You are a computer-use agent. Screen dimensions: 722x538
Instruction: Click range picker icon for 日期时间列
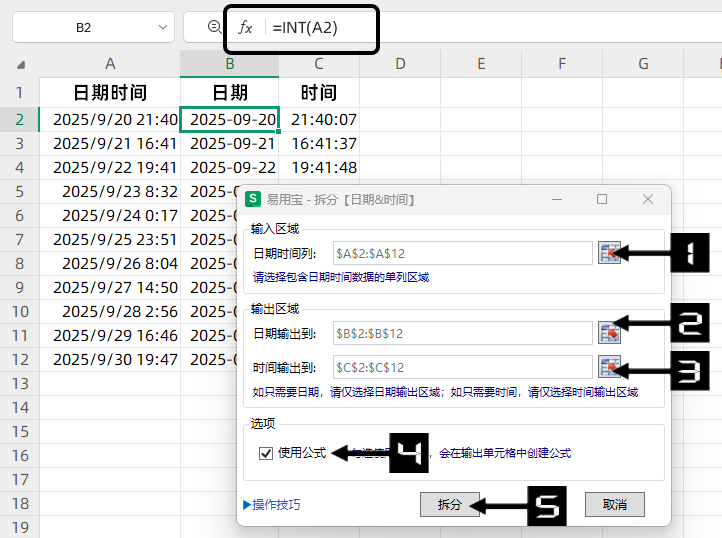point(609,253)
